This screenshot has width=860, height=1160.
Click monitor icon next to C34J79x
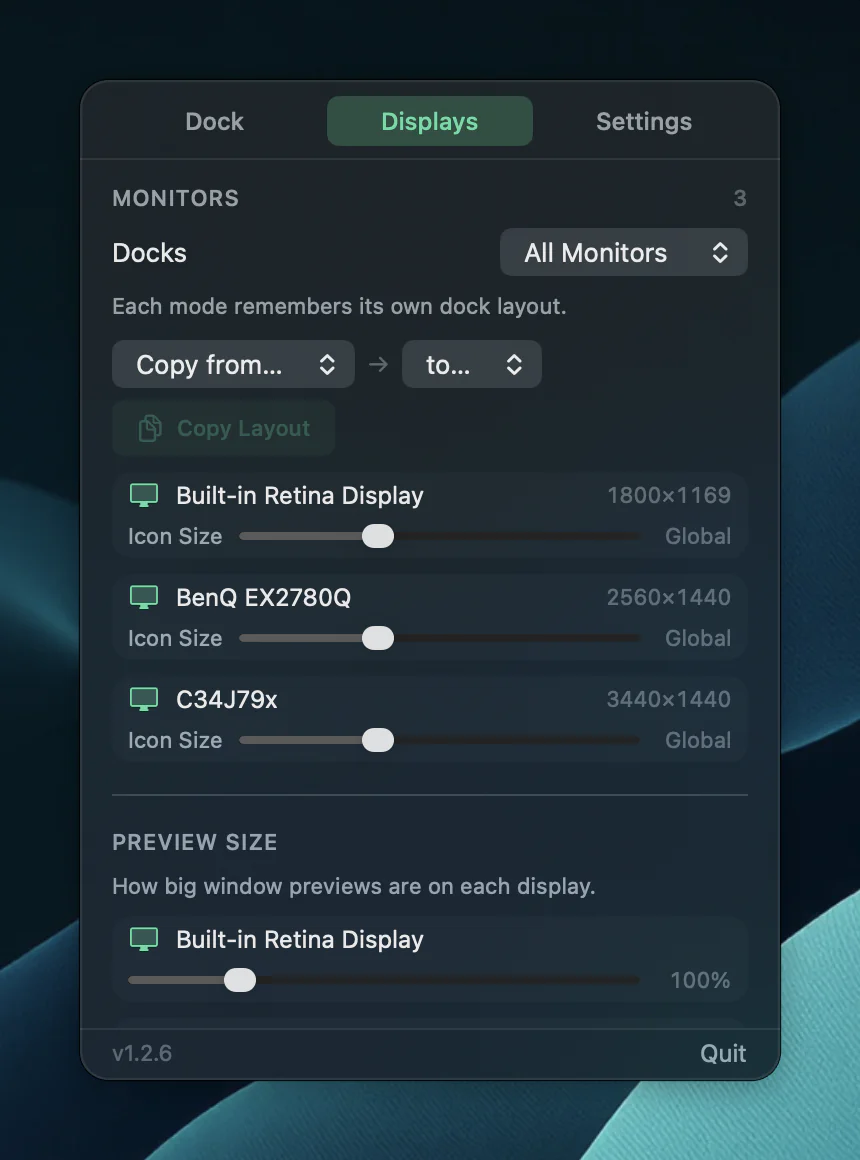(x=144, y=699)
